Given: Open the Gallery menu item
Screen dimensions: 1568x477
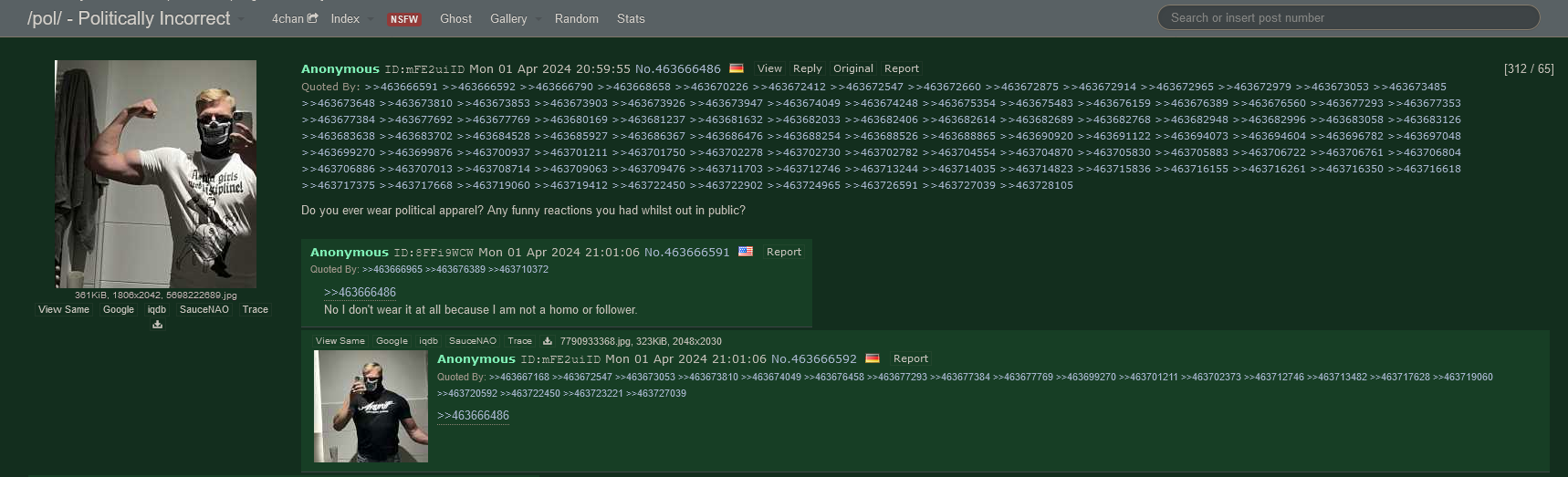Looking at the screenshot, I should 508,18.
